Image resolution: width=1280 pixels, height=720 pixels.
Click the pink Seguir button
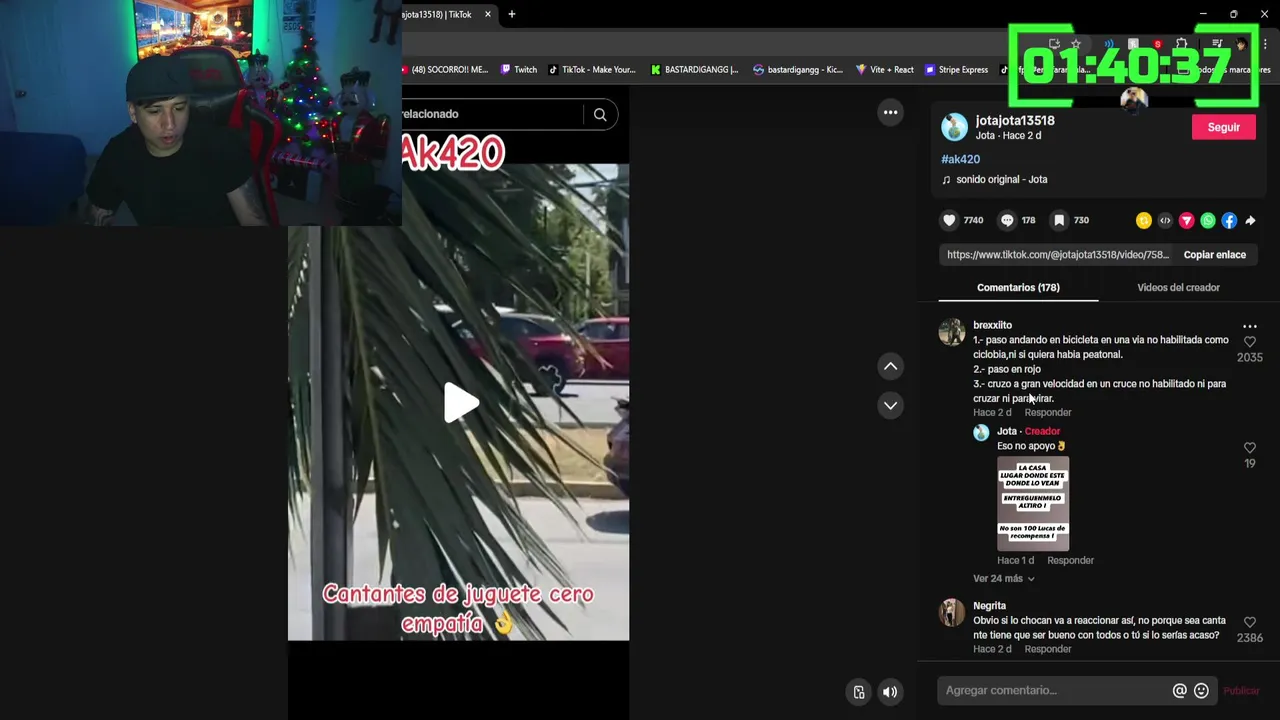(x=1224, y=127)
